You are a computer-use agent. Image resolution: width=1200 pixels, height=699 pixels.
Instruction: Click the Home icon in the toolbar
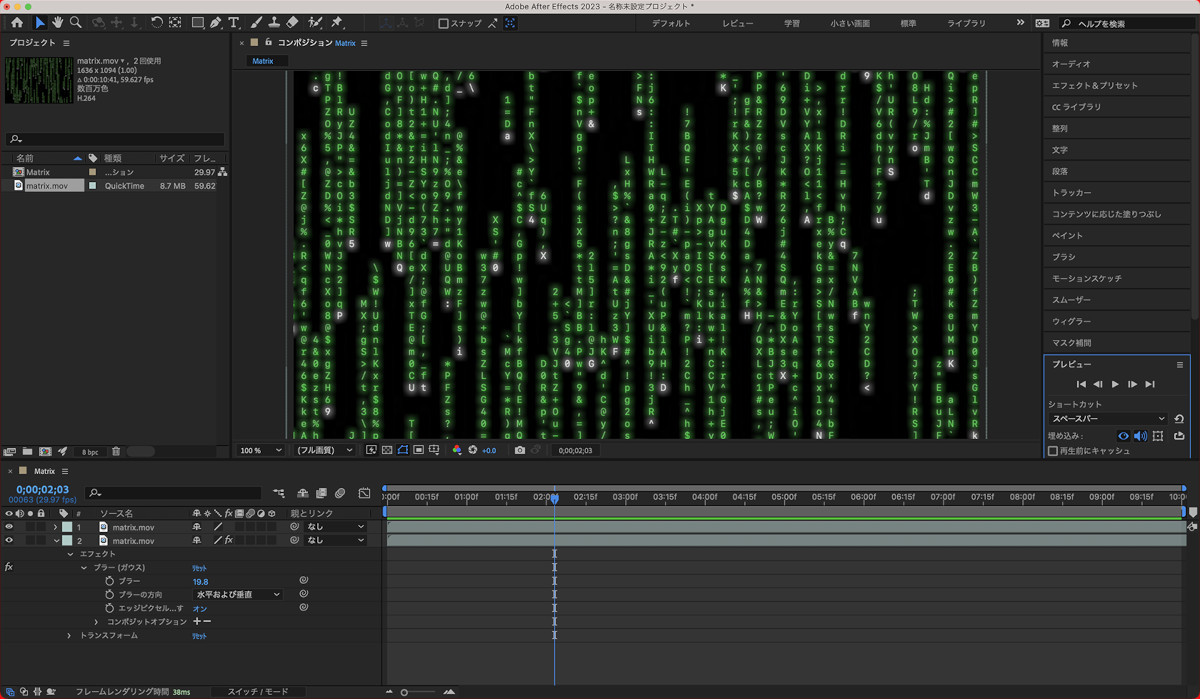click(x=17, y=22)
